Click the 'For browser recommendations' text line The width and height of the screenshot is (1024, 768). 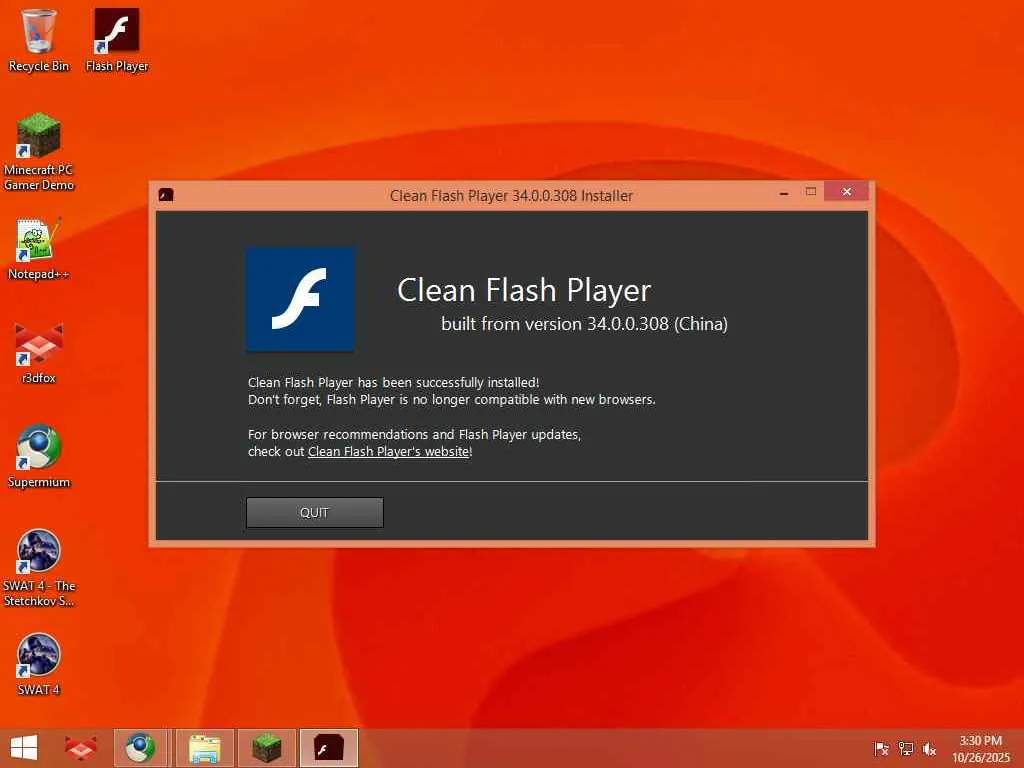pyautogui.click(x=414, y=434)
